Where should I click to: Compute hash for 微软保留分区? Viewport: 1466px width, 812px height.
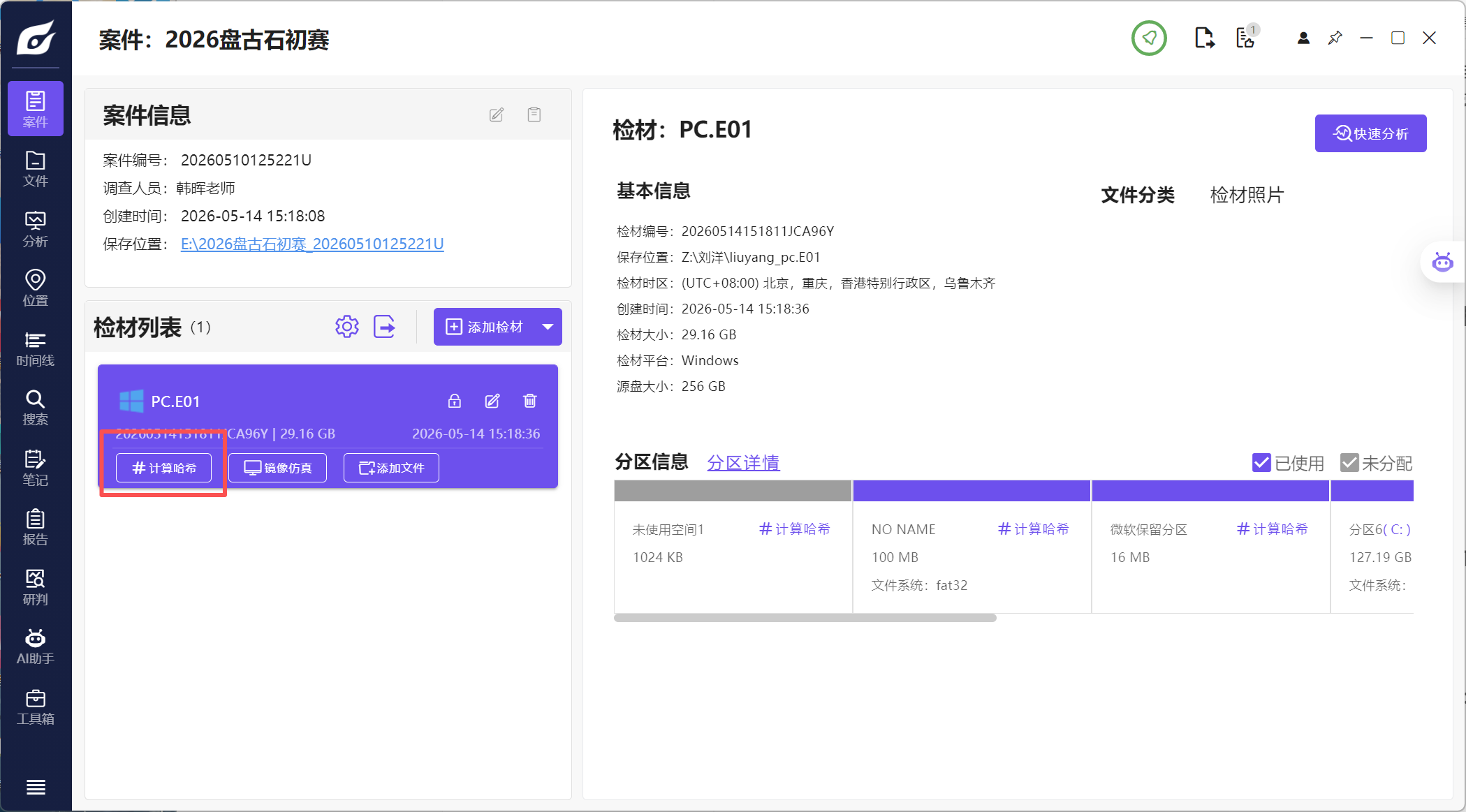(x=1273, y=529)
